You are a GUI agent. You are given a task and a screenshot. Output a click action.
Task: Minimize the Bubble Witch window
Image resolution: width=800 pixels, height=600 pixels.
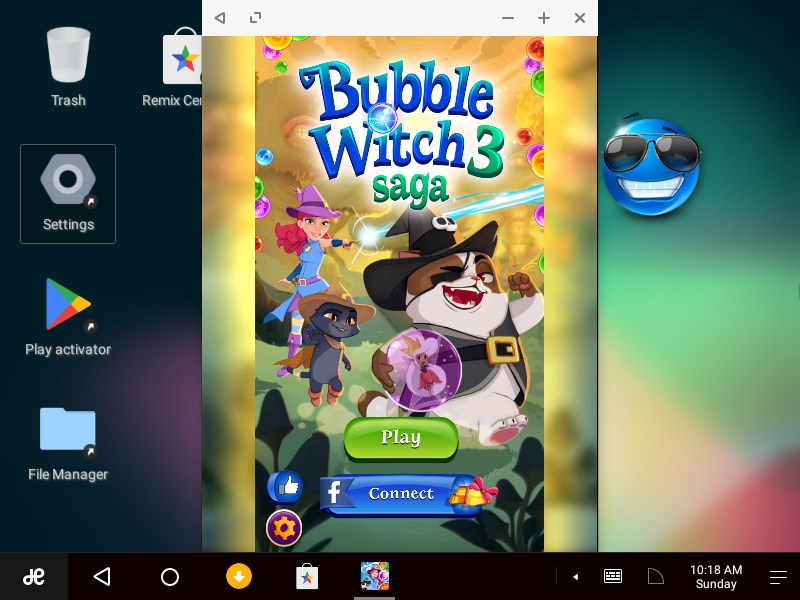(508, 18)
